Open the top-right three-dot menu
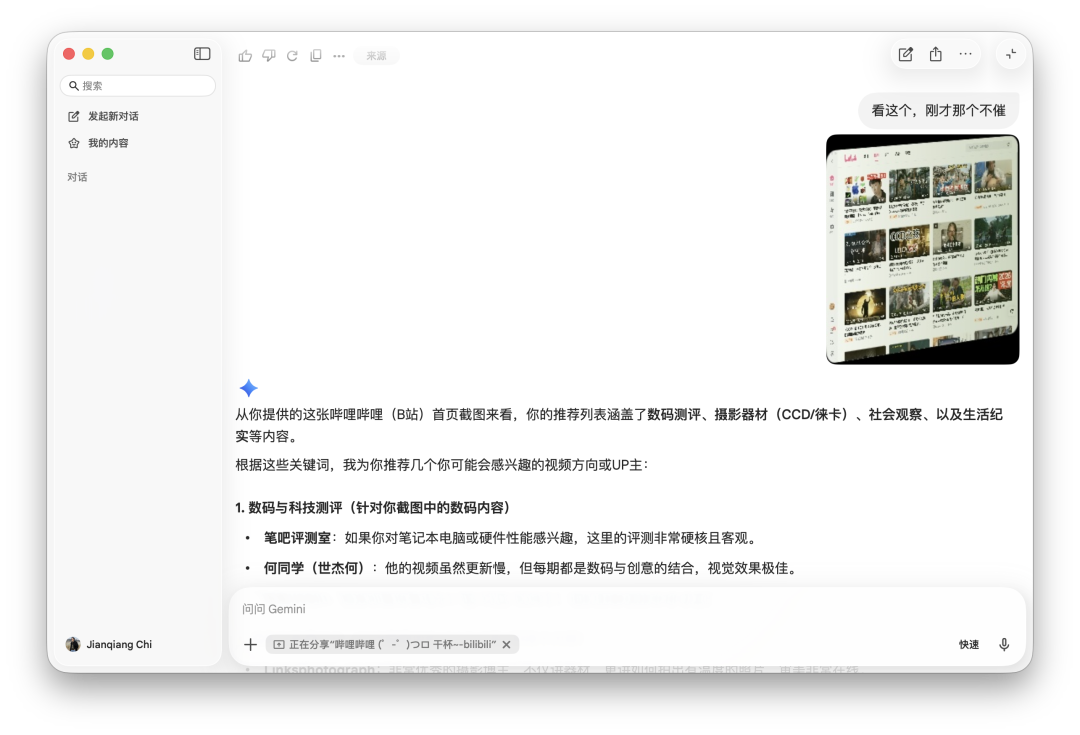Image resolution: width=1080 pixels, height=735 pixels. point(966,54)
